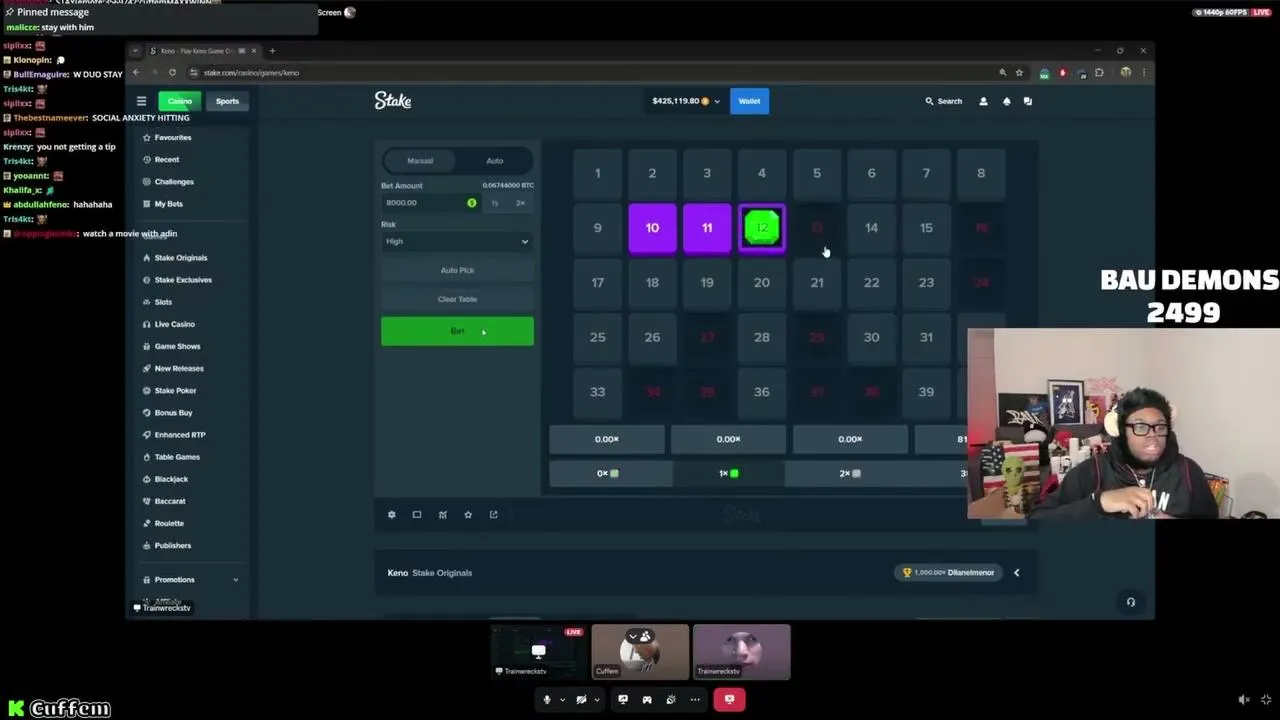This screenshot has width=1280, height=720.
Task: Open Slots in the sidebar
Action: pyautogui.click(x=157, y=302)
